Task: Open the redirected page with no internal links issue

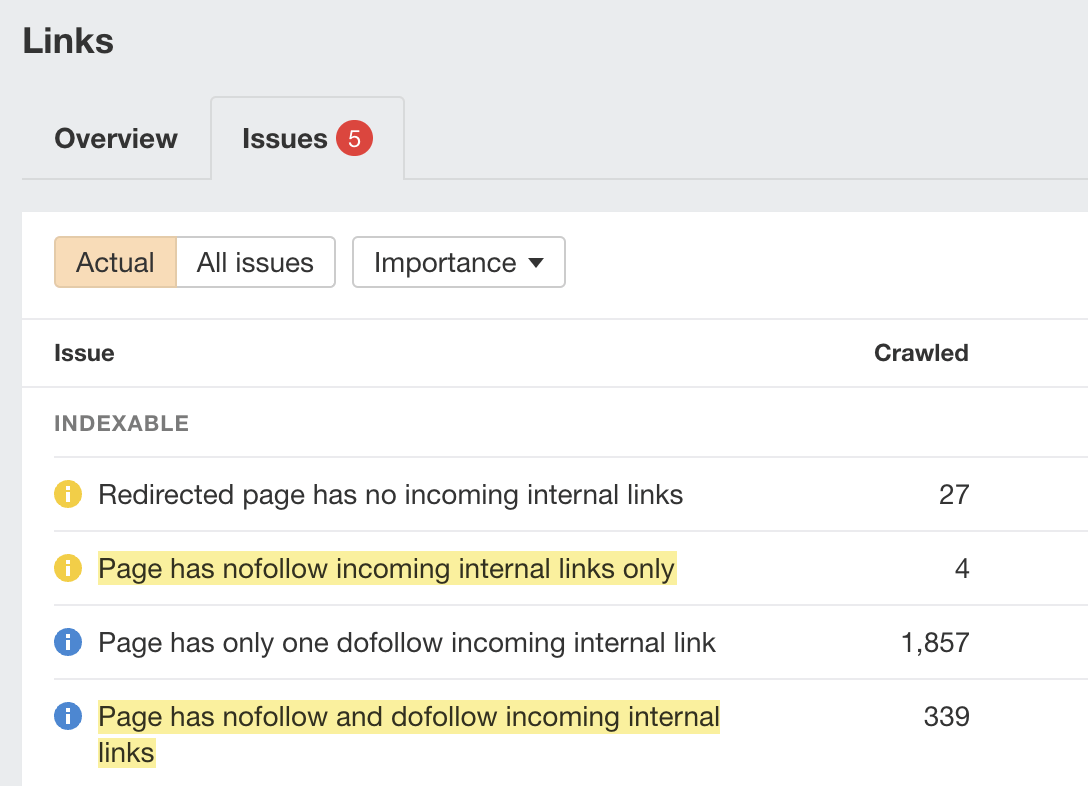Action: coord(390,494)
